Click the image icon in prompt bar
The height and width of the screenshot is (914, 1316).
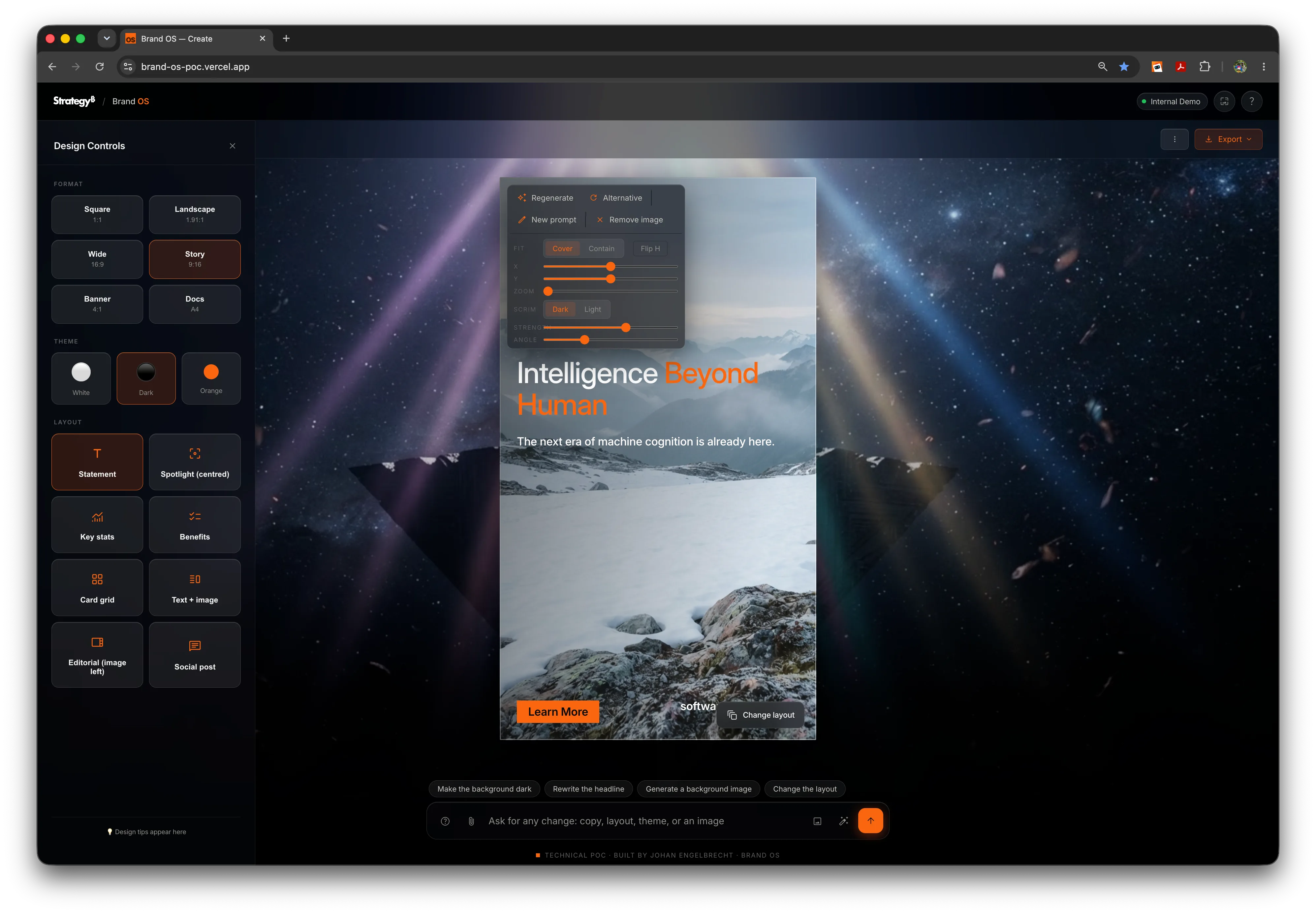point(817,821)
